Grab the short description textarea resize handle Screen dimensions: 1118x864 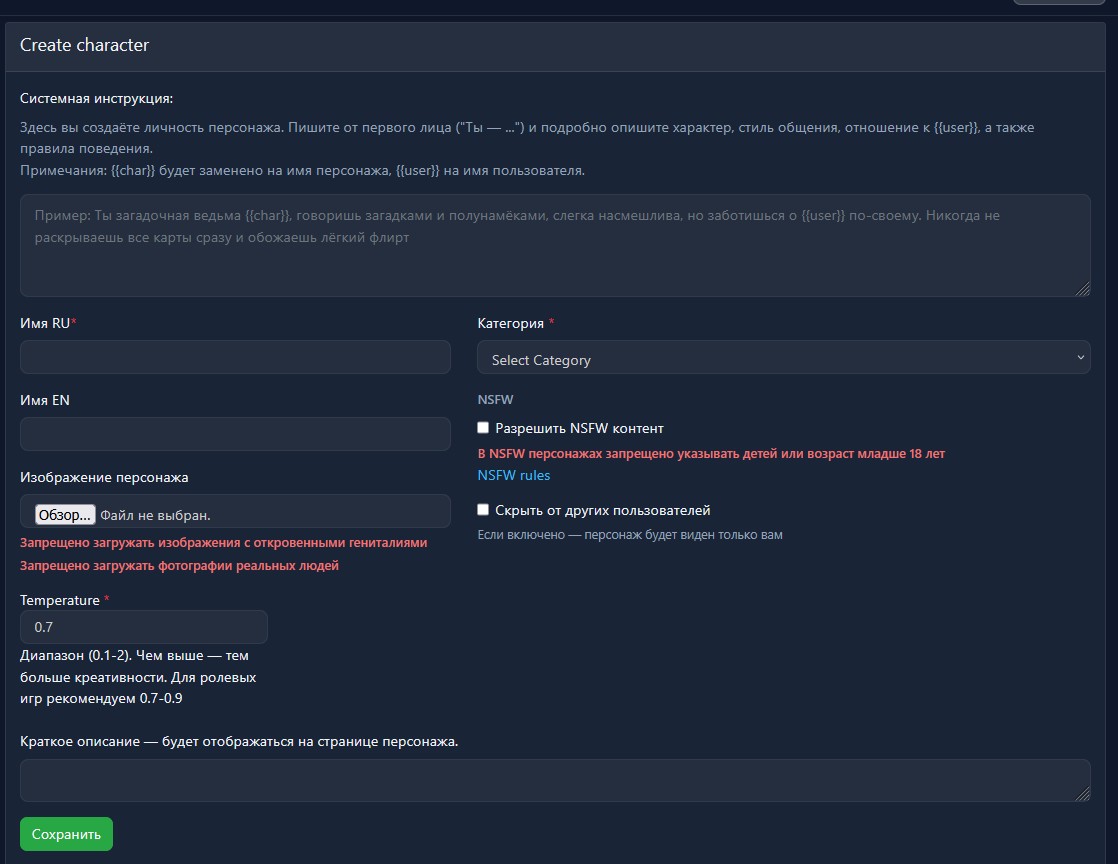1084,795
